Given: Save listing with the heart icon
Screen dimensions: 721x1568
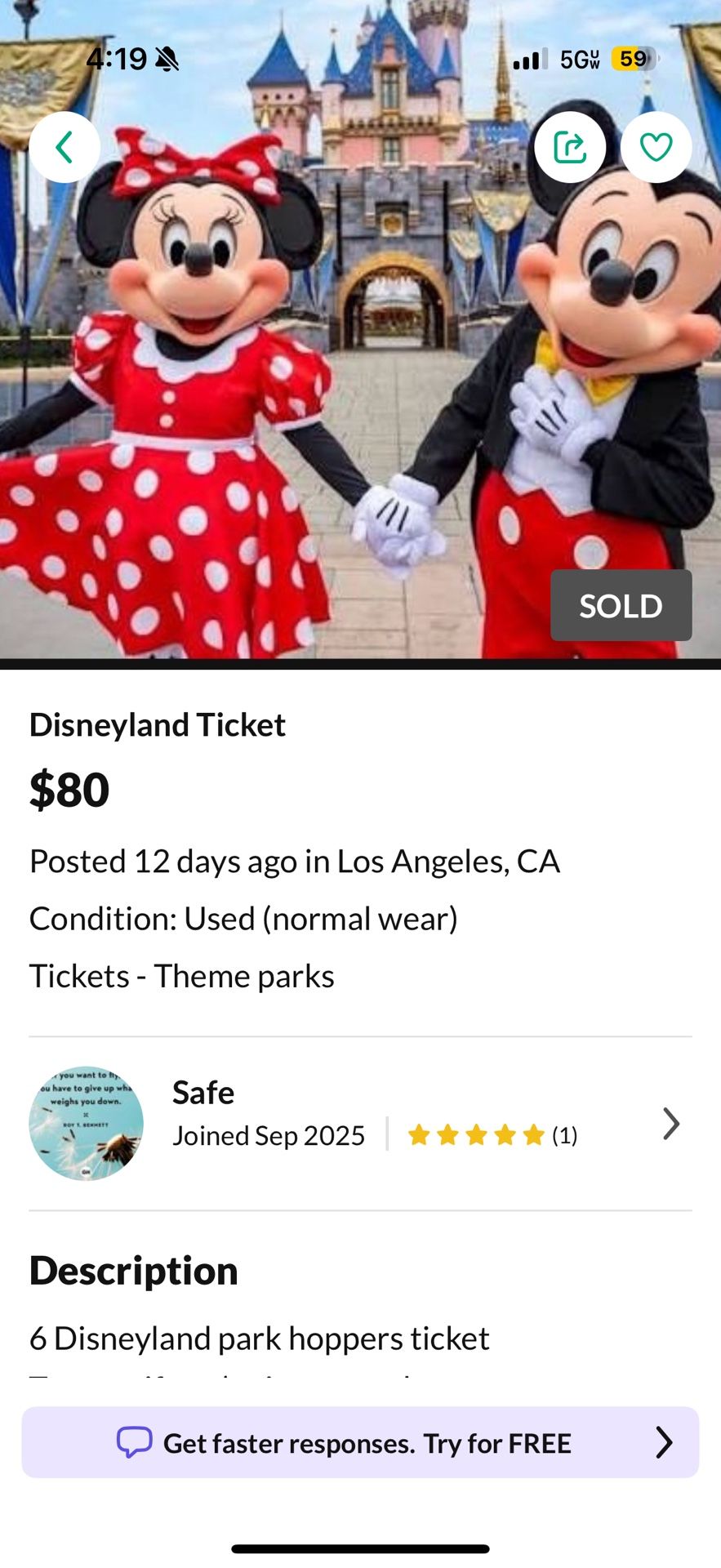Looking at the screenshot, I should click(656, 148).
